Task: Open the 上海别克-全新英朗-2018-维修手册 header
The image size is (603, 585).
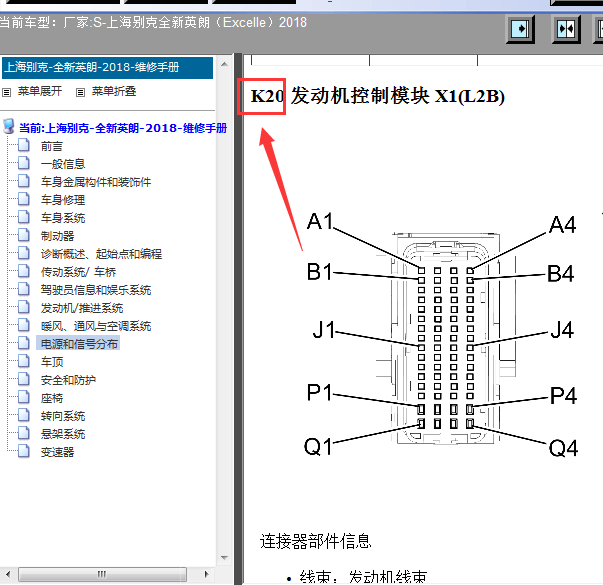Action: [x=107, y=68]
